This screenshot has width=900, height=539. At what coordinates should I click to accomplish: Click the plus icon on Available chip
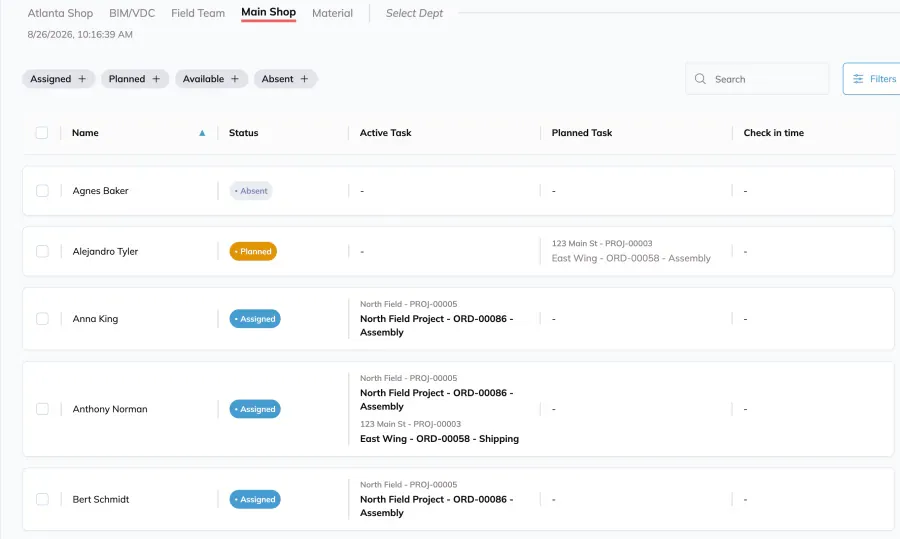click(x=235, y=79)
